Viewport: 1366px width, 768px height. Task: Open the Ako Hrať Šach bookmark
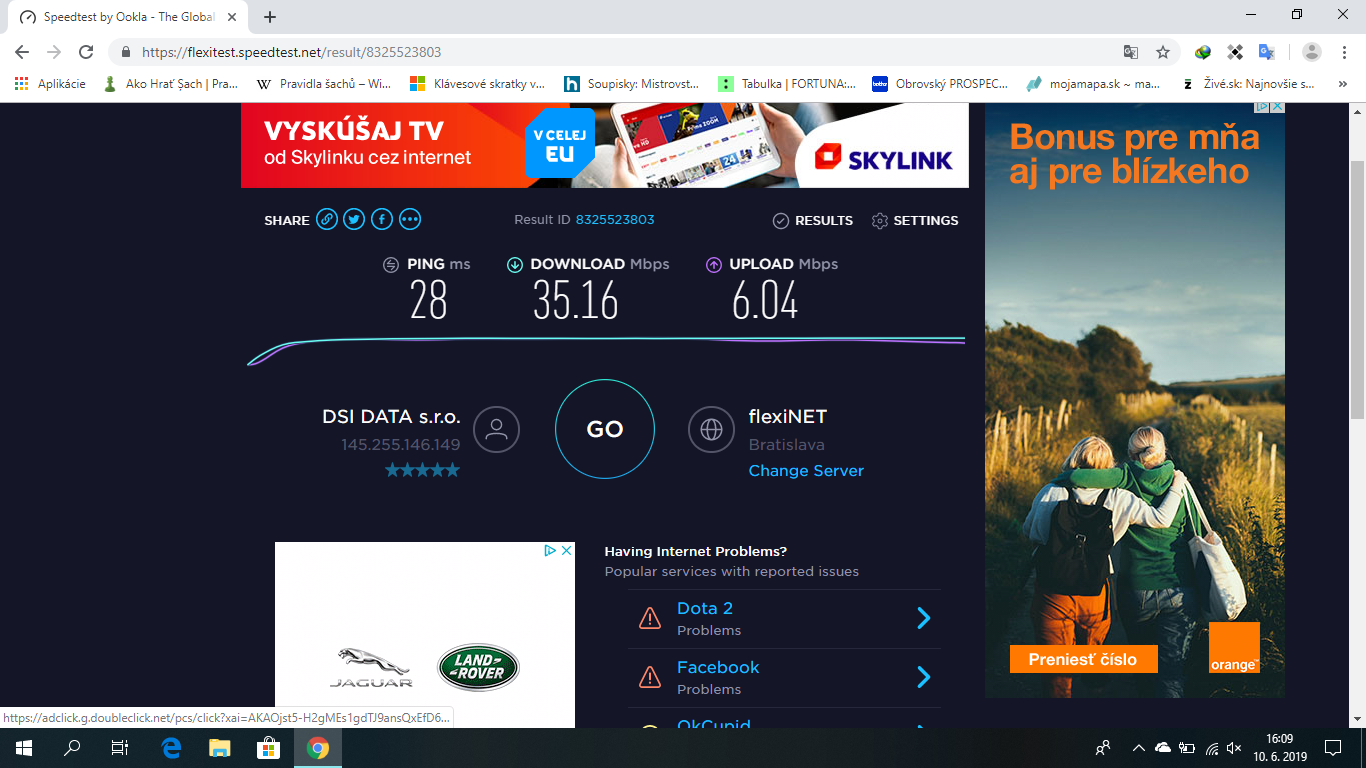171,84
